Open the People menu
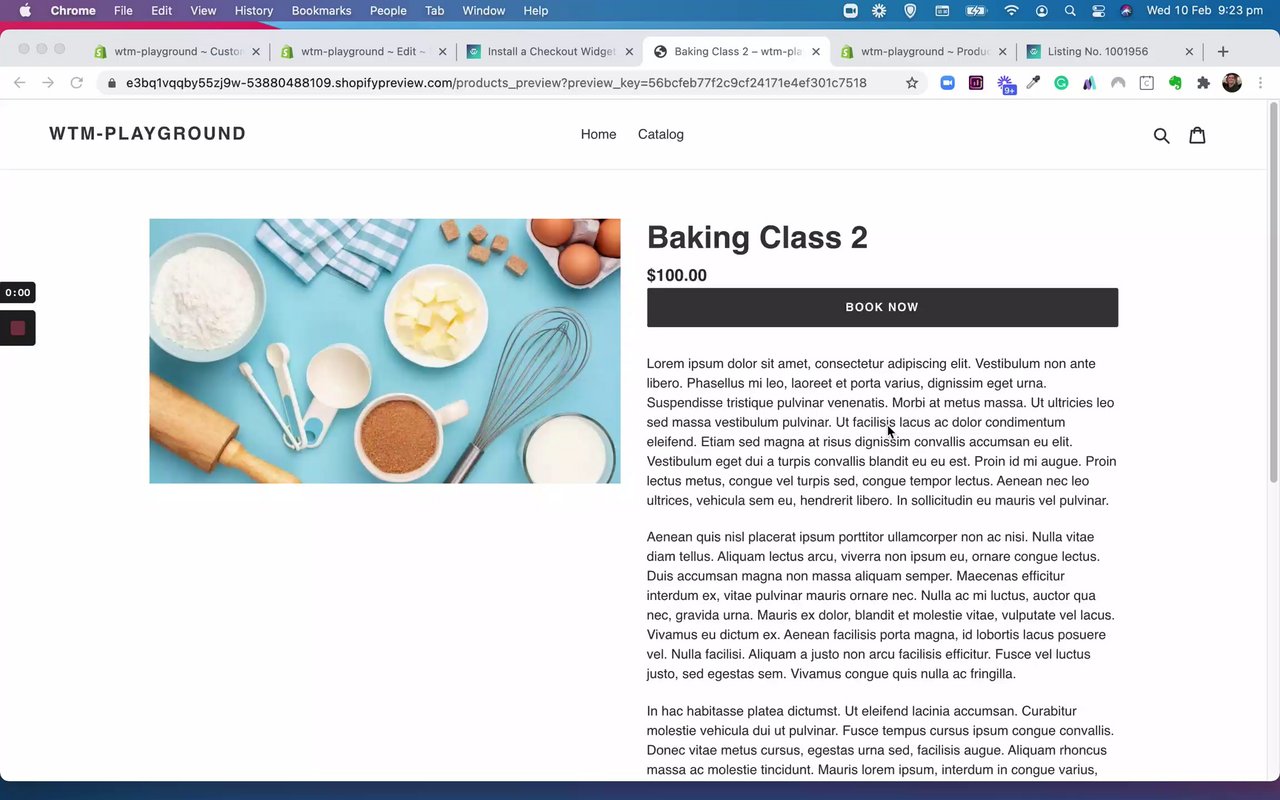The image size is (1280, 800). [388, 11]
